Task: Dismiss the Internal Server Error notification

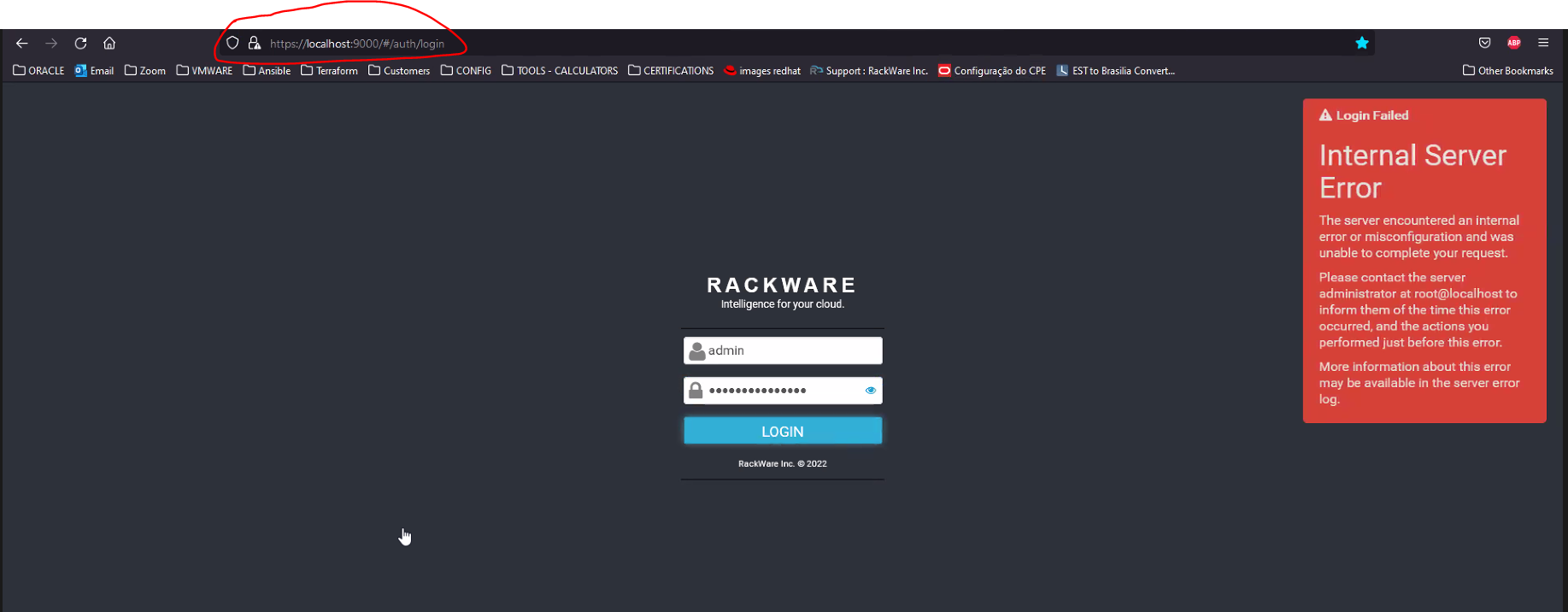Action: [x=1424, y=261]
